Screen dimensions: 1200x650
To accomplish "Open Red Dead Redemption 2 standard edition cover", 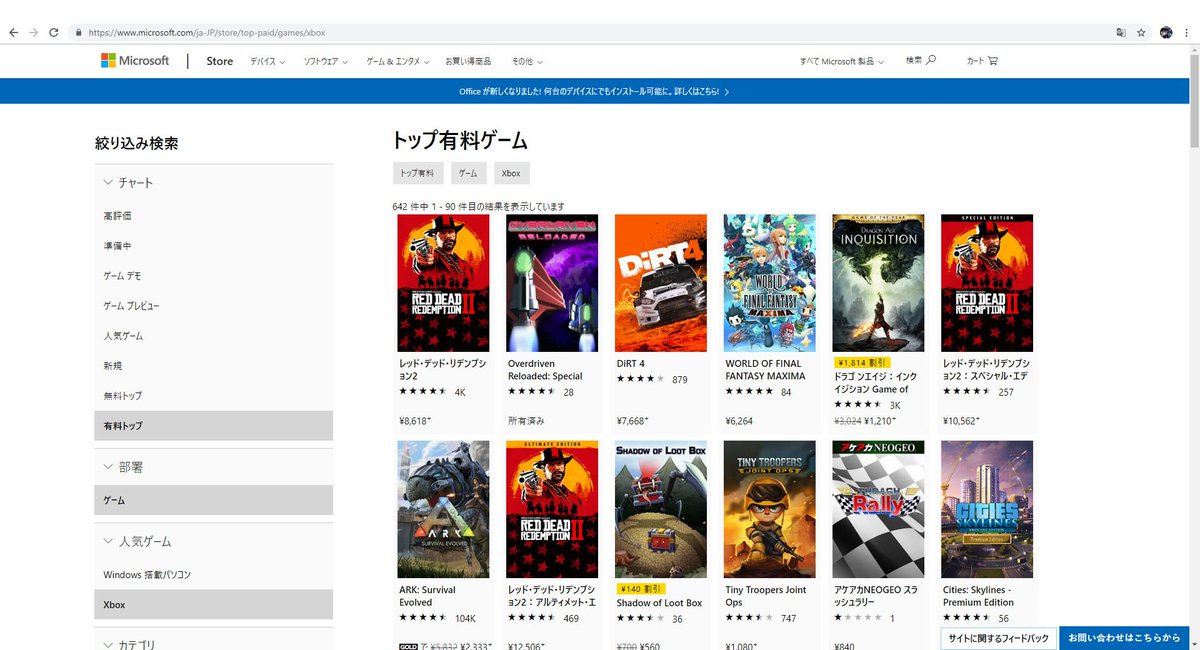I will coord(443,283).
